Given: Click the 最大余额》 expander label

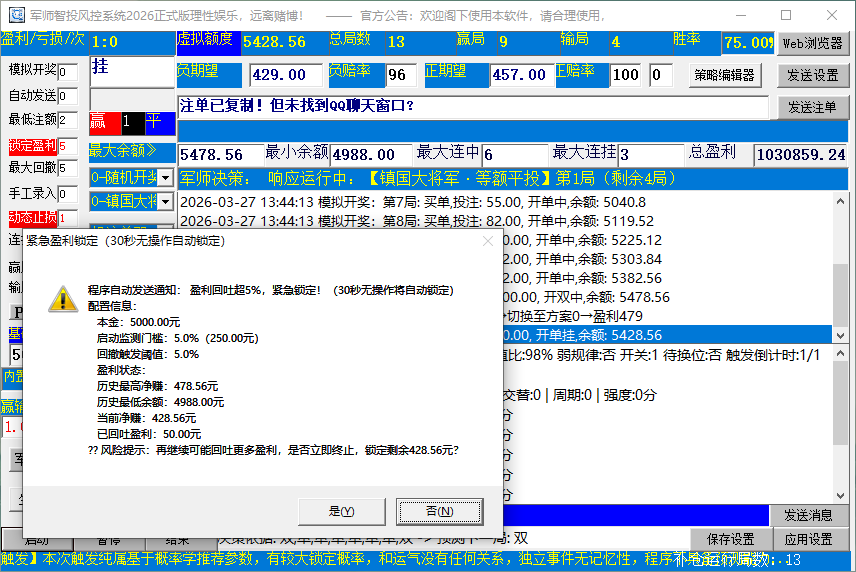Looking at the screenshot, I should pos(123,151).
